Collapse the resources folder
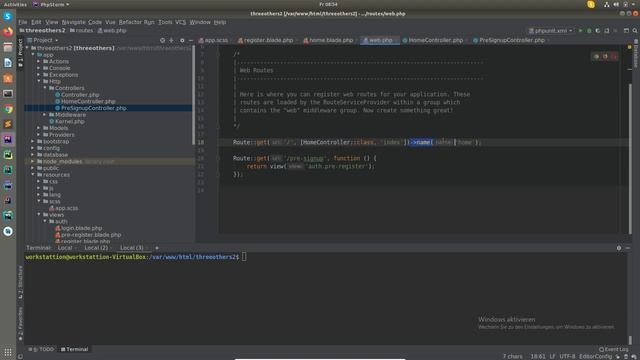640x360 pixels. pos(33,175)
